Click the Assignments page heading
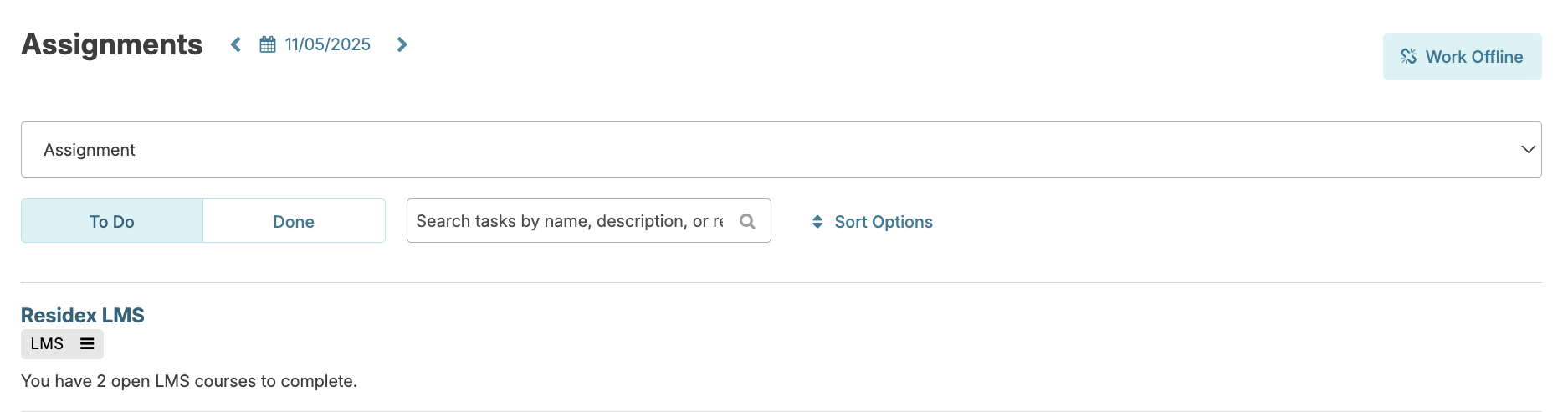Screen dimensions: 1568x412 point(112,44)
